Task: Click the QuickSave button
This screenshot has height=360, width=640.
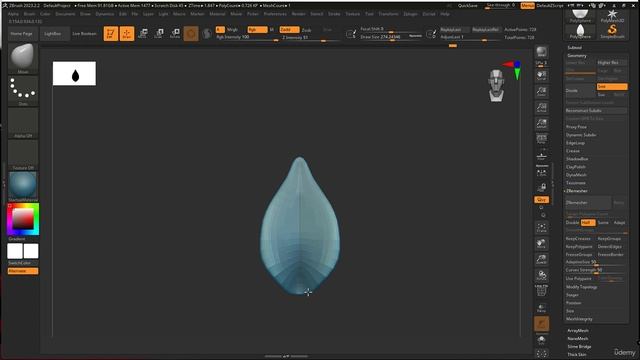Action: [x=467, y=6]
